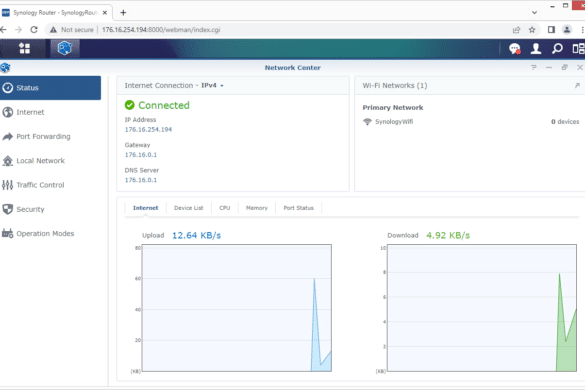This screenshot has height=390, width=585.
Task: Open the Internet section in sidebar
Action: [50, 112]
